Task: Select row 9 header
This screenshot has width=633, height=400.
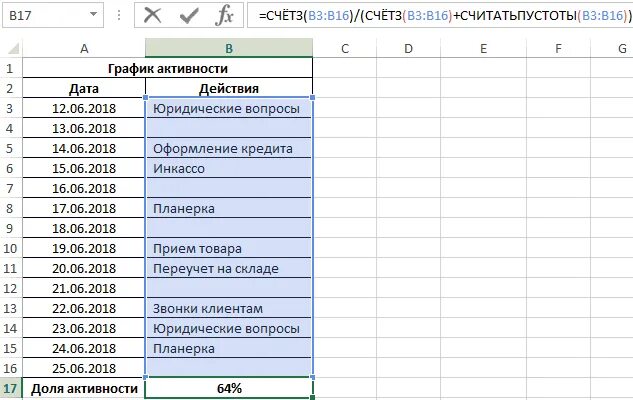Action: click(x=10, y=228)
